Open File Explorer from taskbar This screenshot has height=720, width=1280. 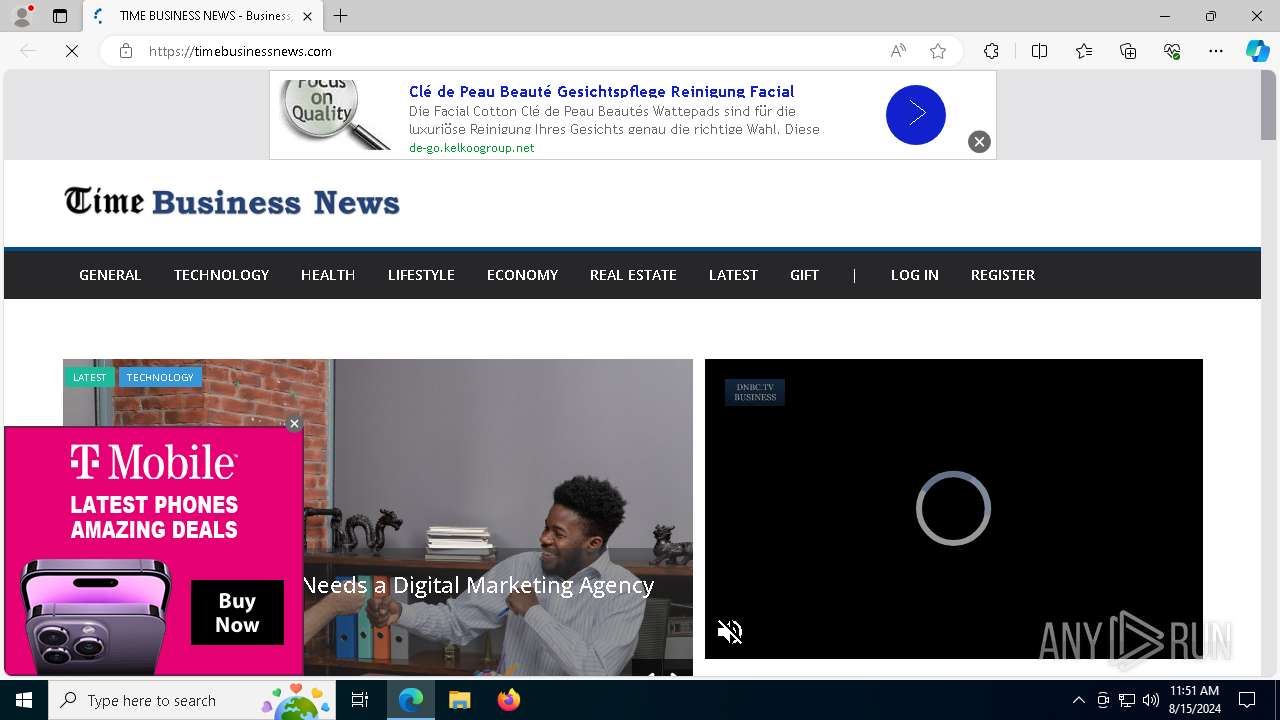[x=459, y=700]
